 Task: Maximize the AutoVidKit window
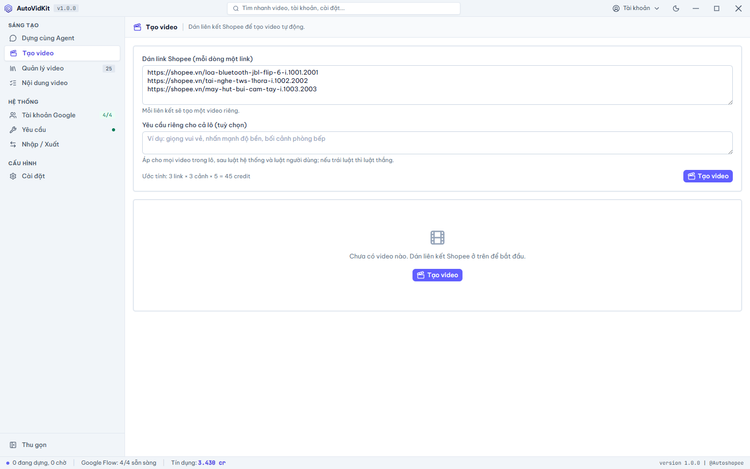(x=717, y=8)
